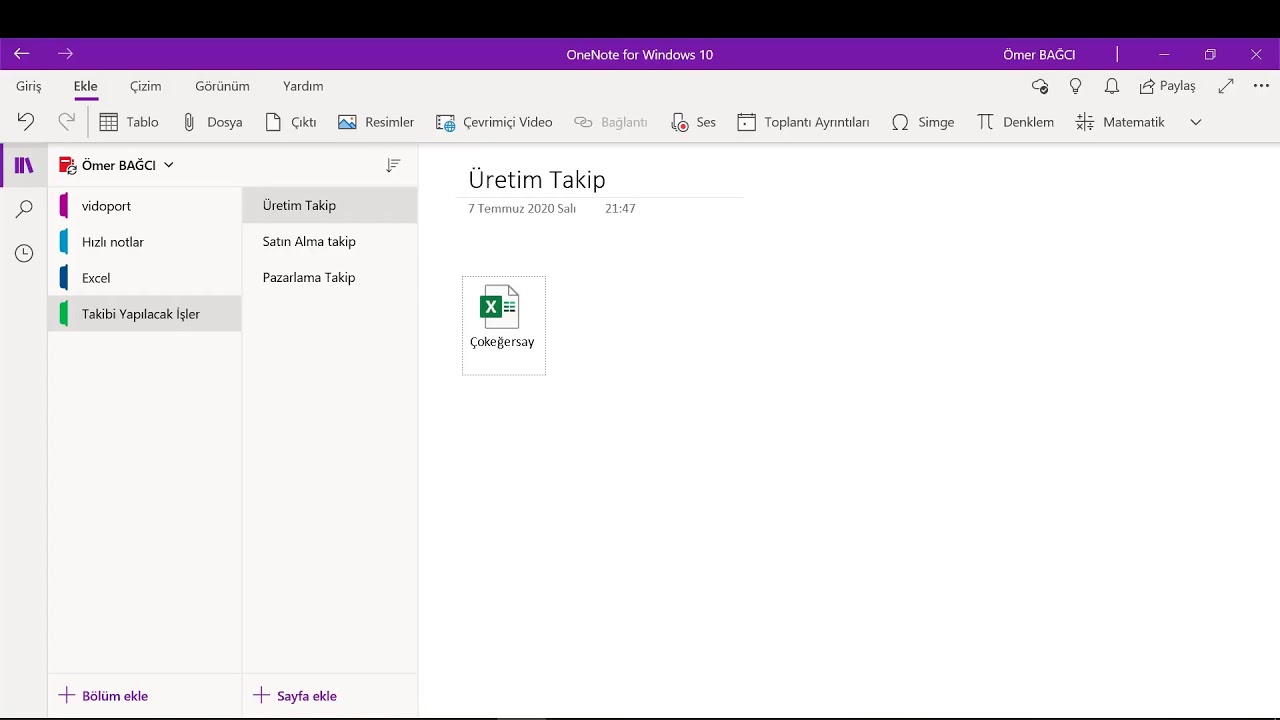Enter full screen mode arrows icon
Screen dimensions: 1280x720
[x=1226, y=86]
